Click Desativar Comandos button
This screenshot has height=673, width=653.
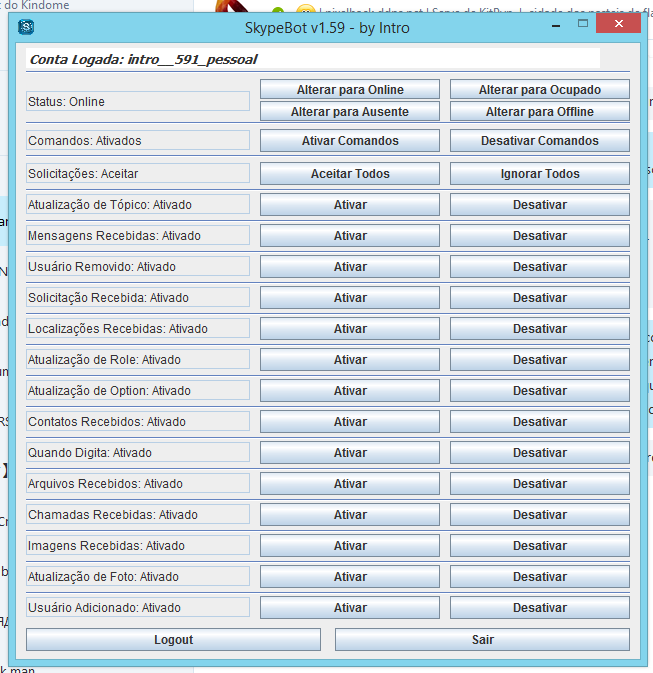click(x=540, y=140)
